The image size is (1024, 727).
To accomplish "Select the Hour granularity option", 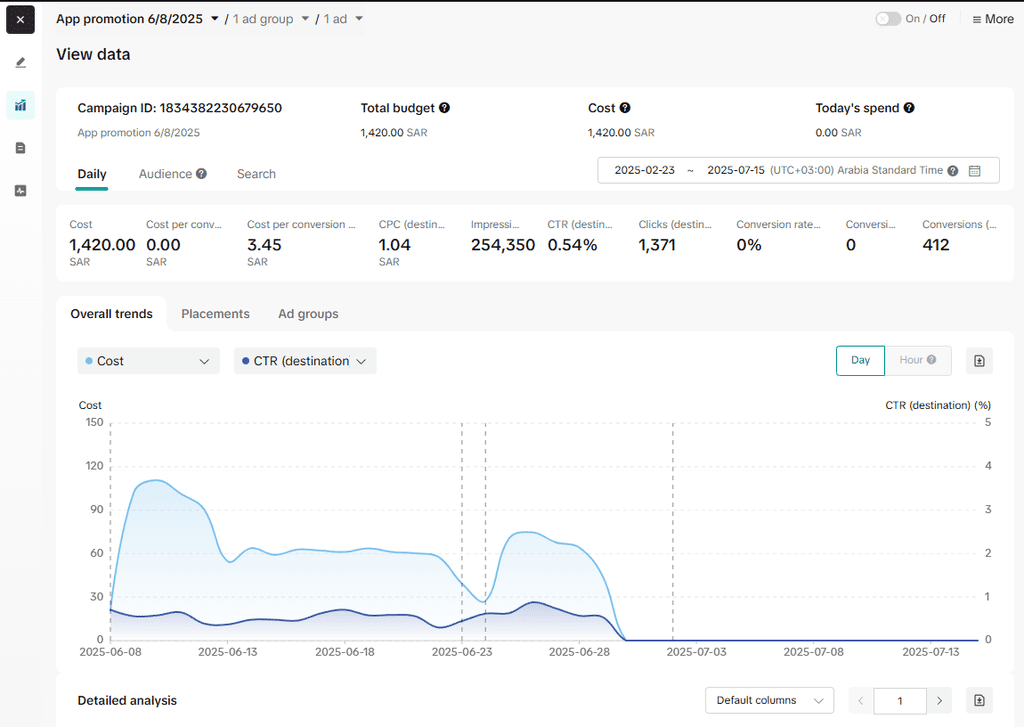I will tap(917, 360).
